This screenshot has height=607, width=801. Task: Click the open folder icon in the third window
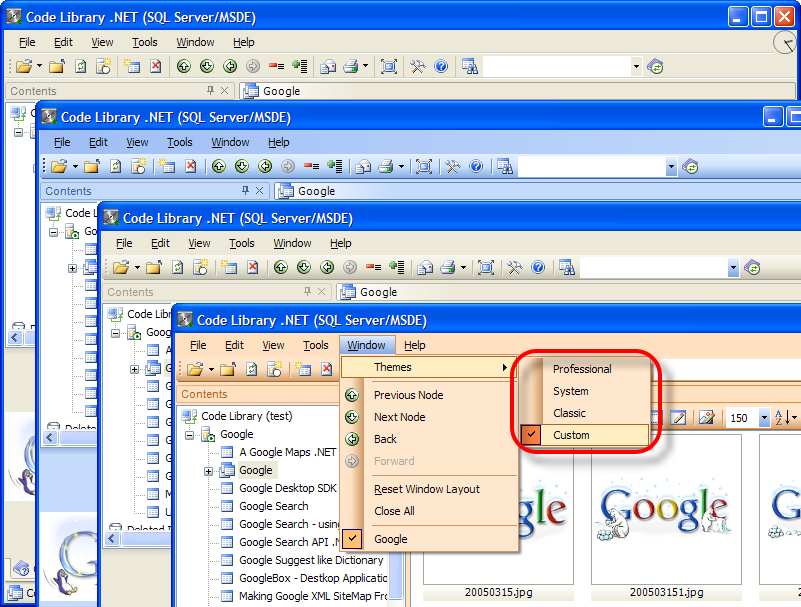pos(121,267)
